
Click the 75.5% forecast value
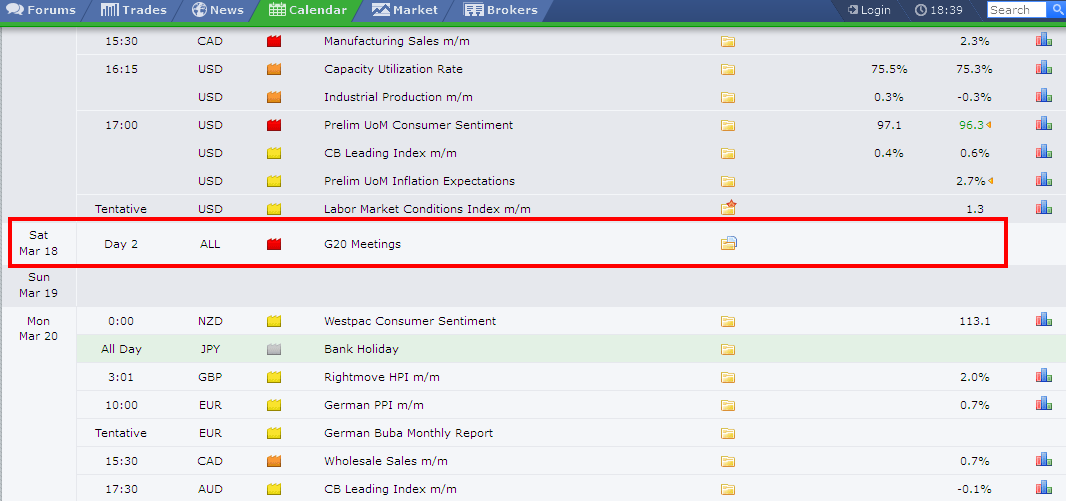pyautogui.click(x=889, y=69)
